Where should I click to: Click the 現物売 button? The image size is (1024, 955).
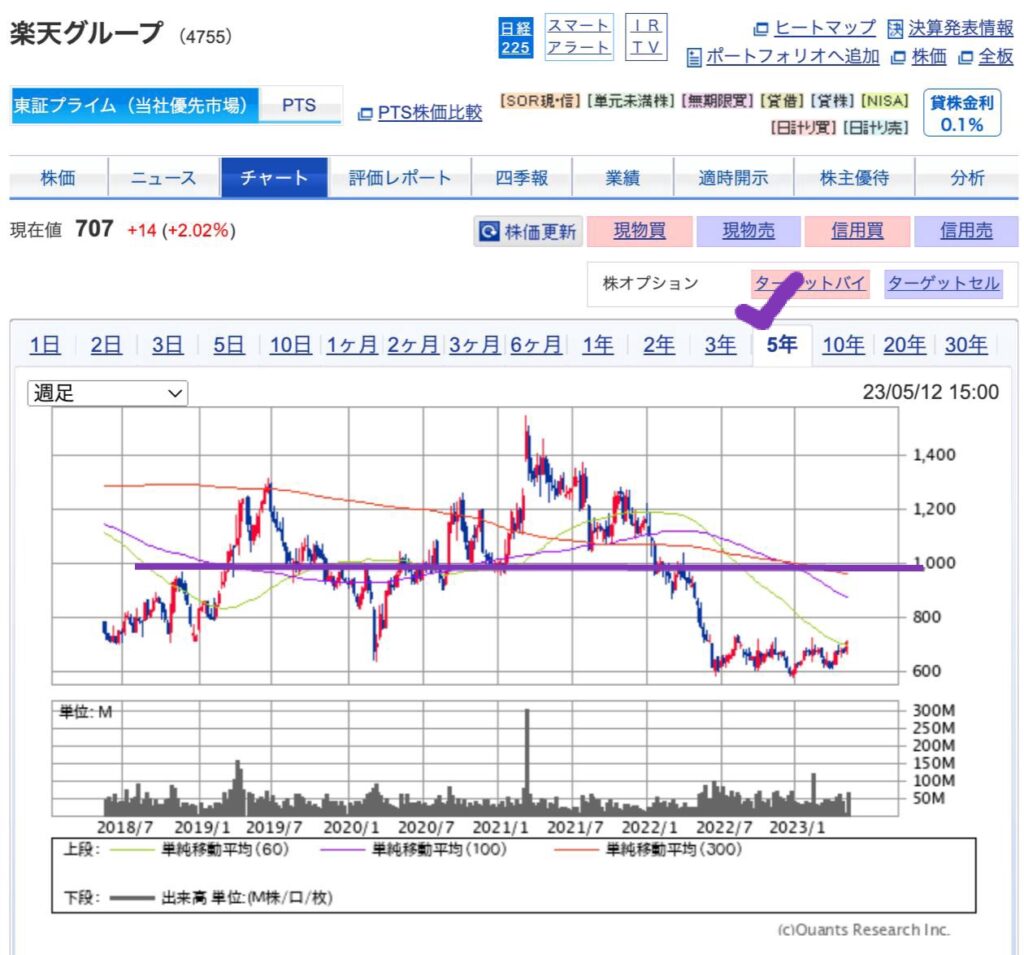coord(748,231)
